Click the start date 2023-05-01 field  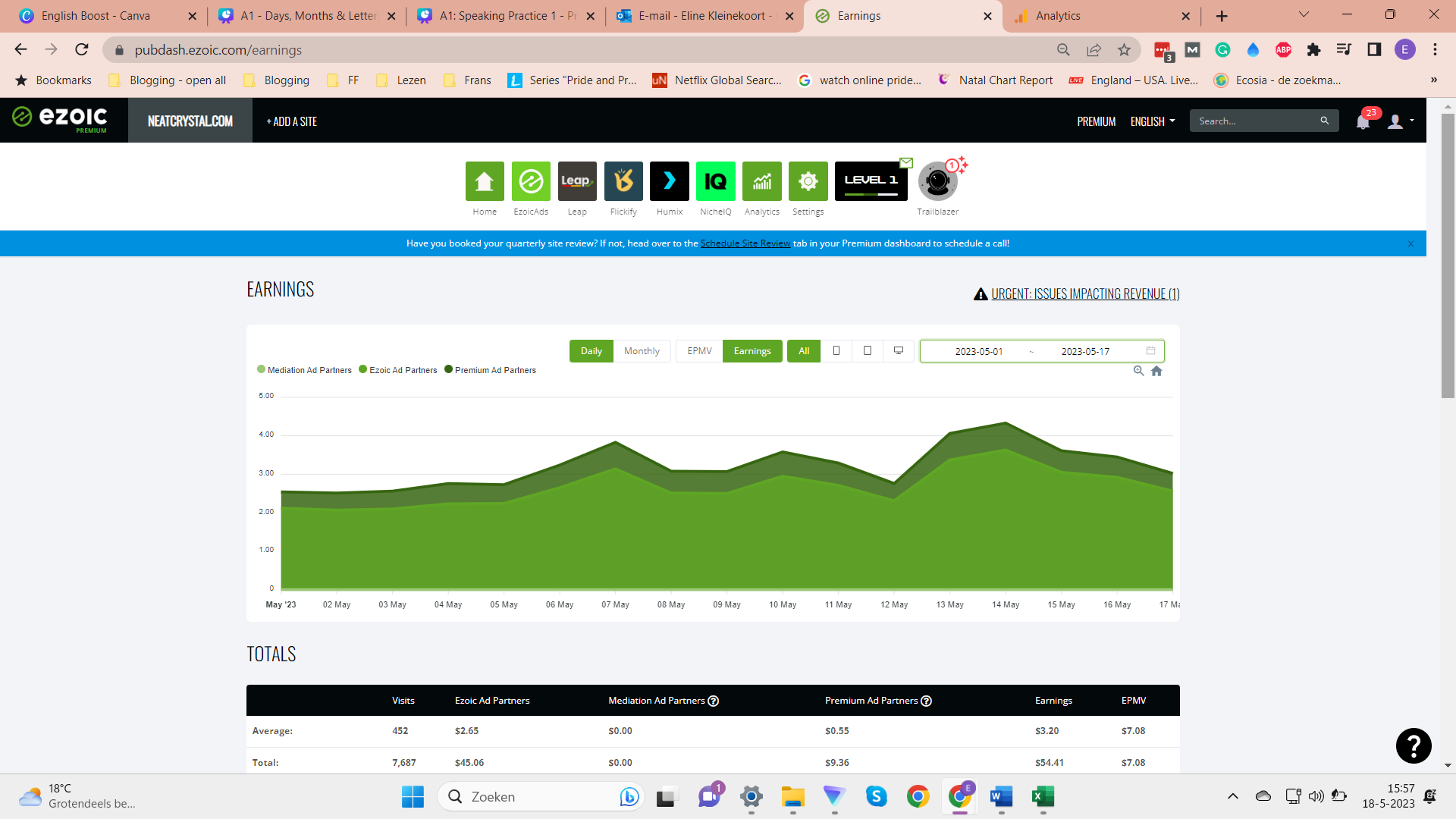click(979, 351)
